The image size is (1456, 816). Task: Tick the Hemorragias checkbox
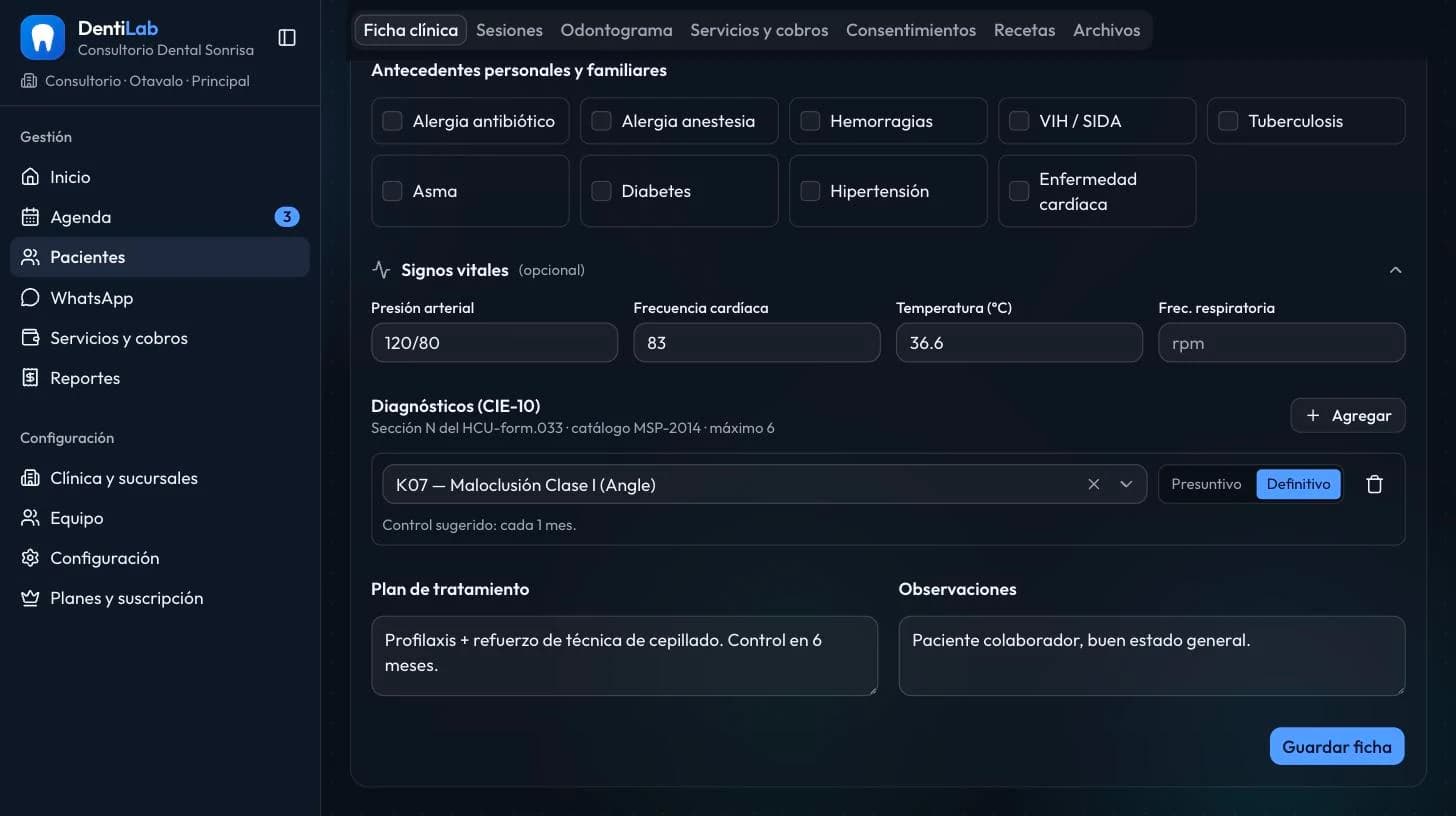tap(810, 121)
